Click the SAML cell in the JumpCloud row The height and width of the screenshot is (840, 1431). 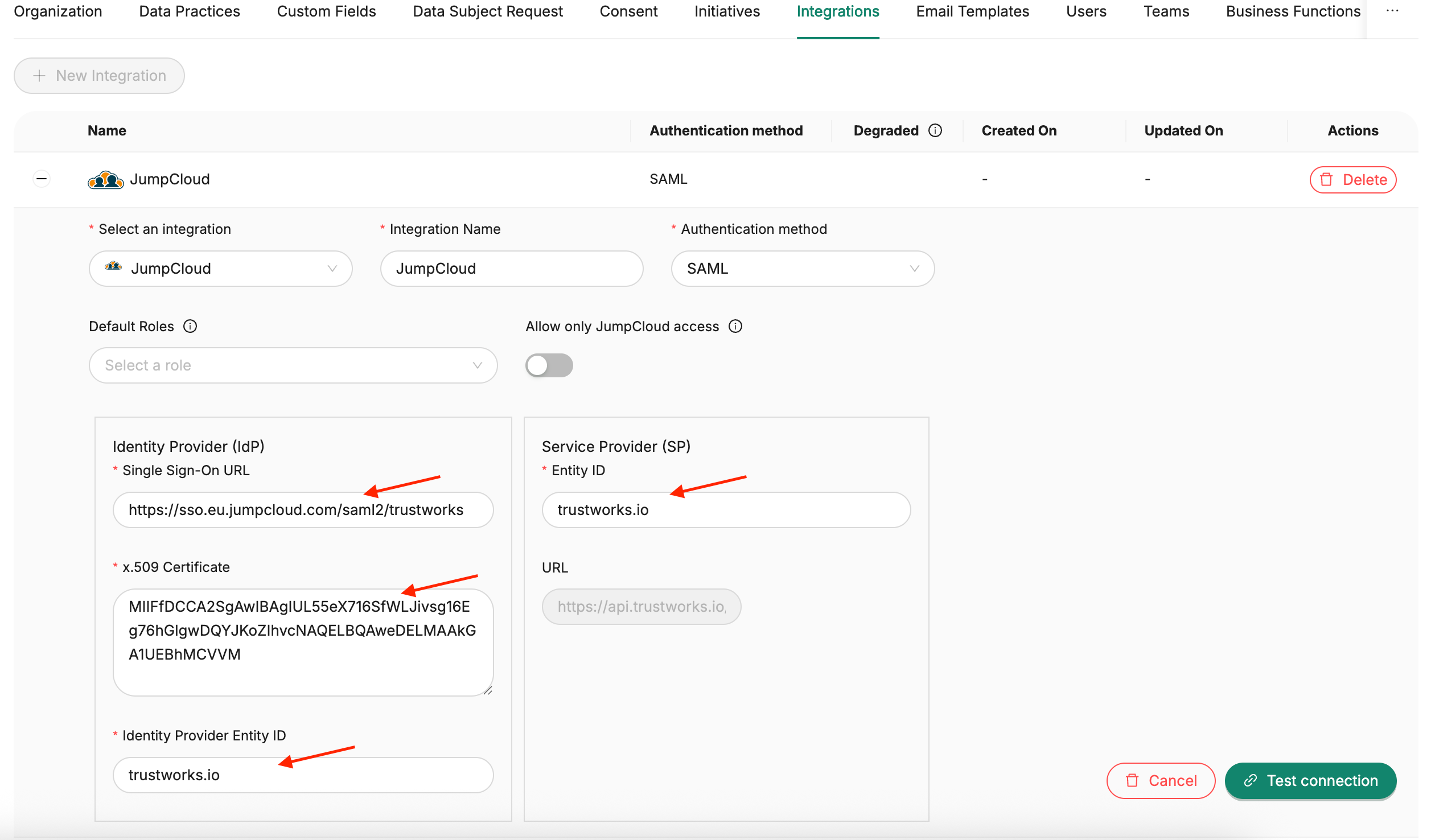pyautogui.click(x=668, y=179)
